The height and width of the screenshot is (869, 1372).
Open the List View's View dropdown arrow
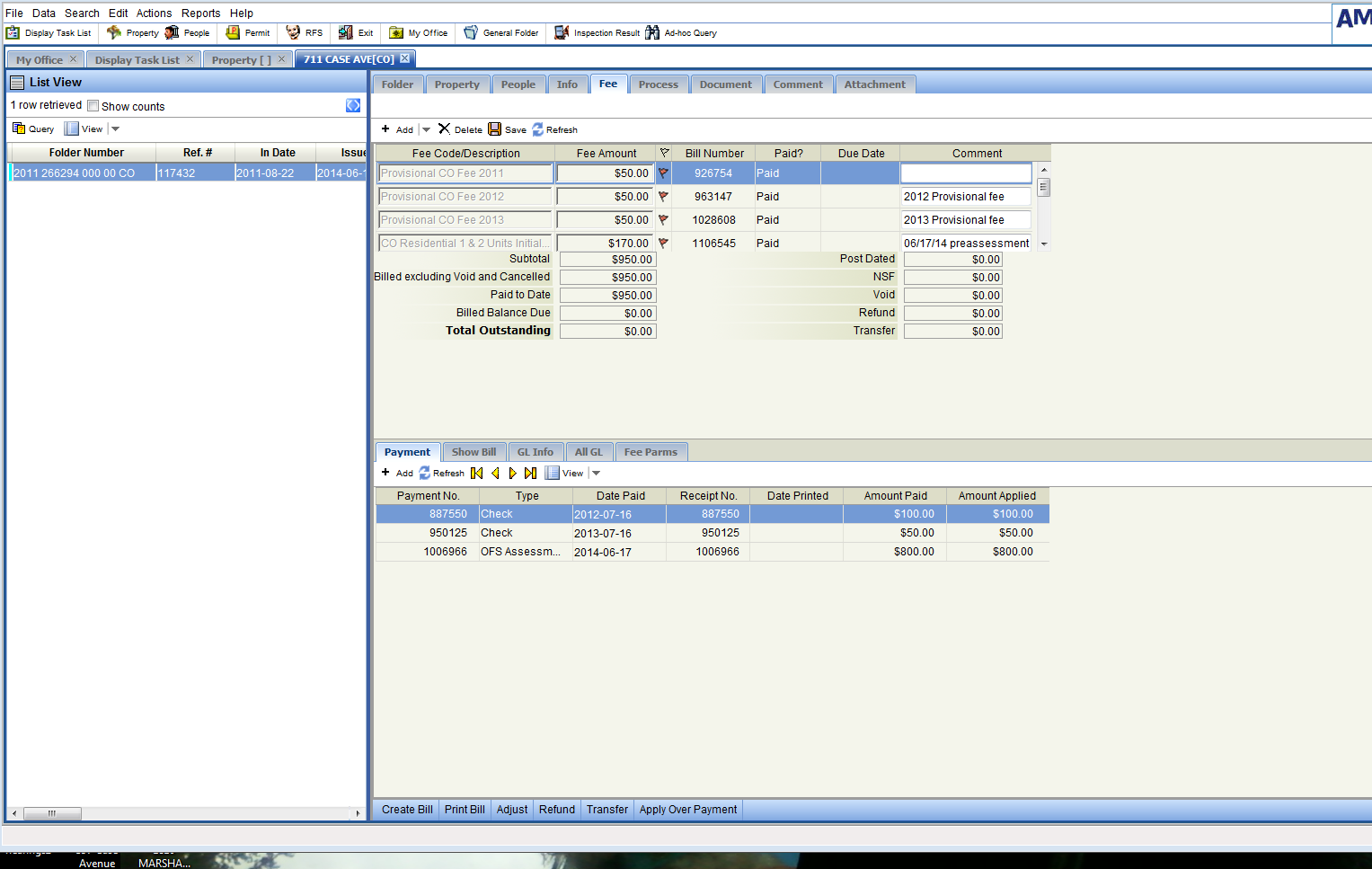[x=115, y=129]
